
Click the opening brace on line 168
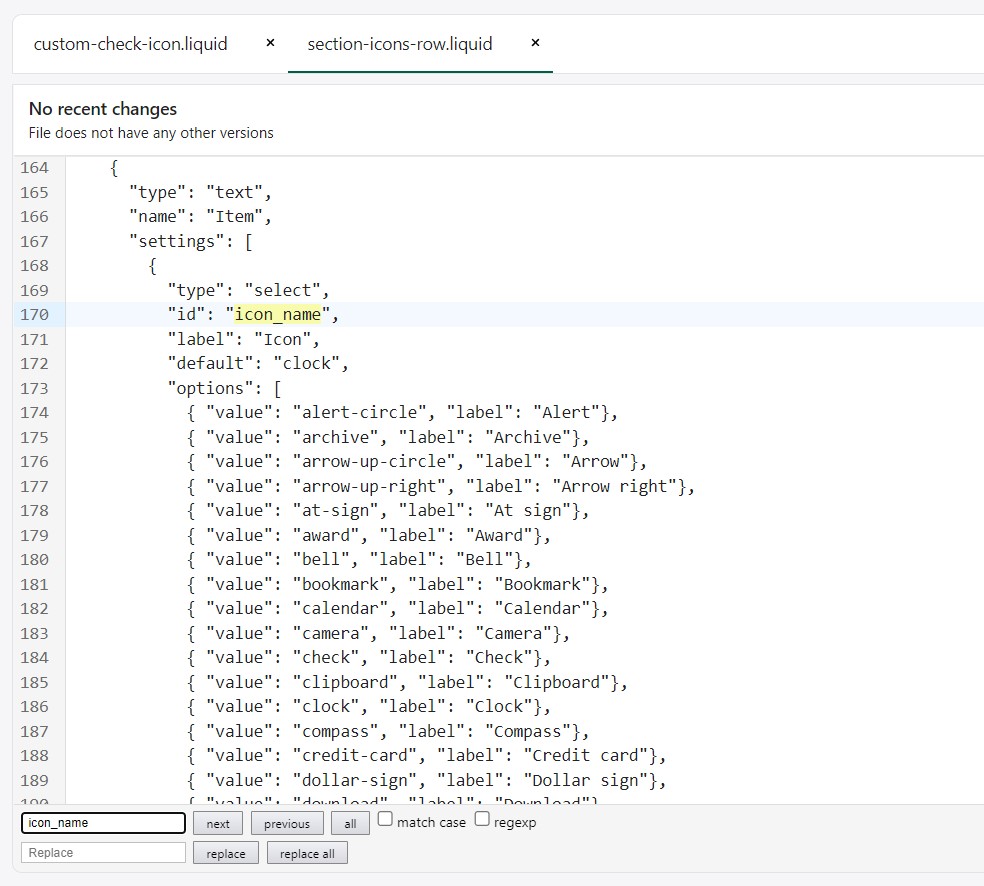[x=152, y=265]
